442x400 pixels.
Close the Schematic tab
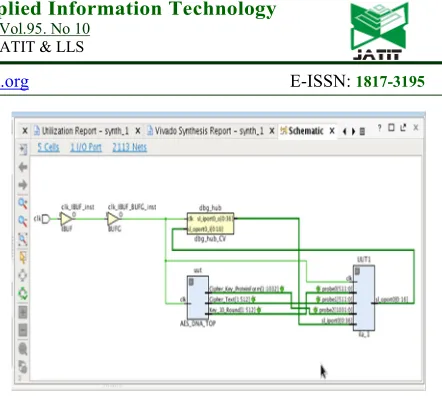coord(332,131)
